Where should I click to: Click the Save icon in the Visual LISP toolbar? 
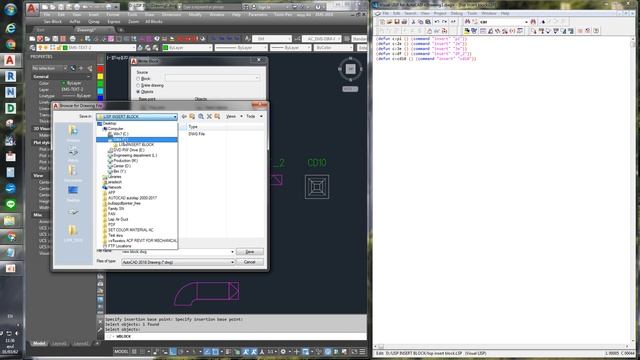click(397, 22)
